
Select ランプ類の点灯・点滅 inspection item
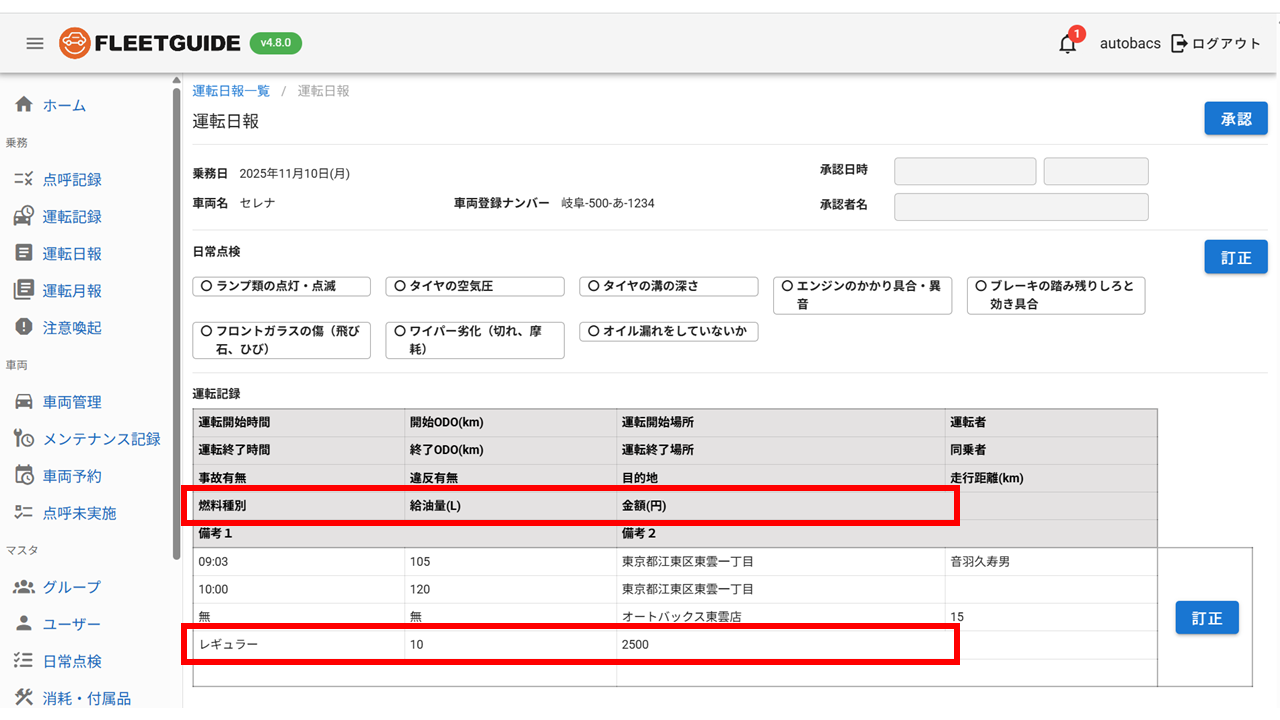point(281,286)
